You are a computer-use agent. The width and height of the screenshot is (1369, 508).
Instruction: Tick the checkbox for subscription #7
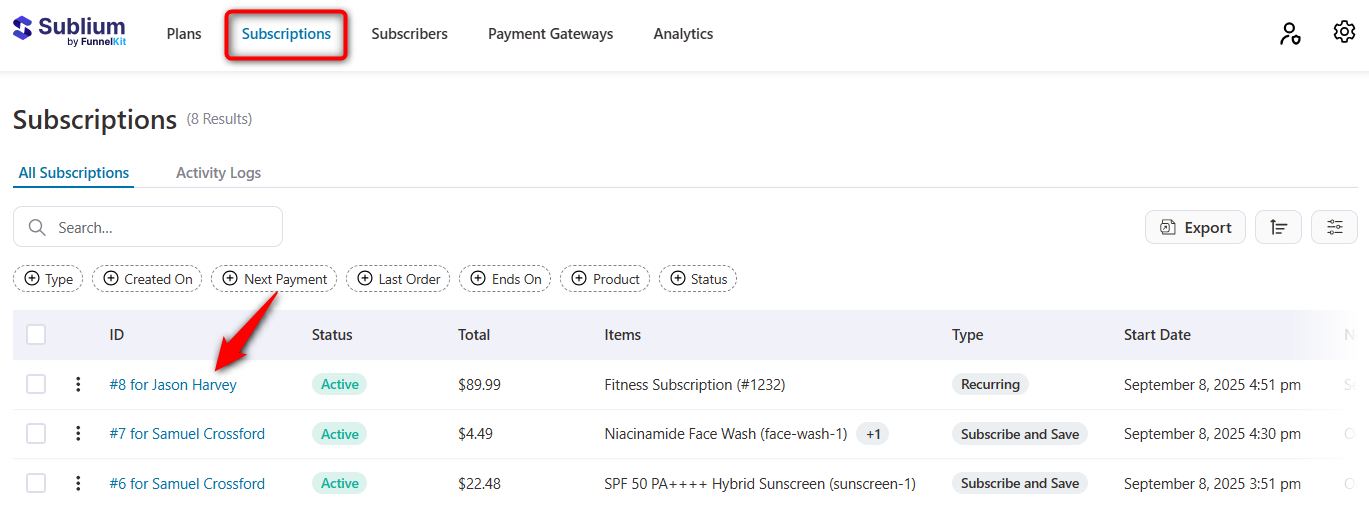tap(36, 434)
